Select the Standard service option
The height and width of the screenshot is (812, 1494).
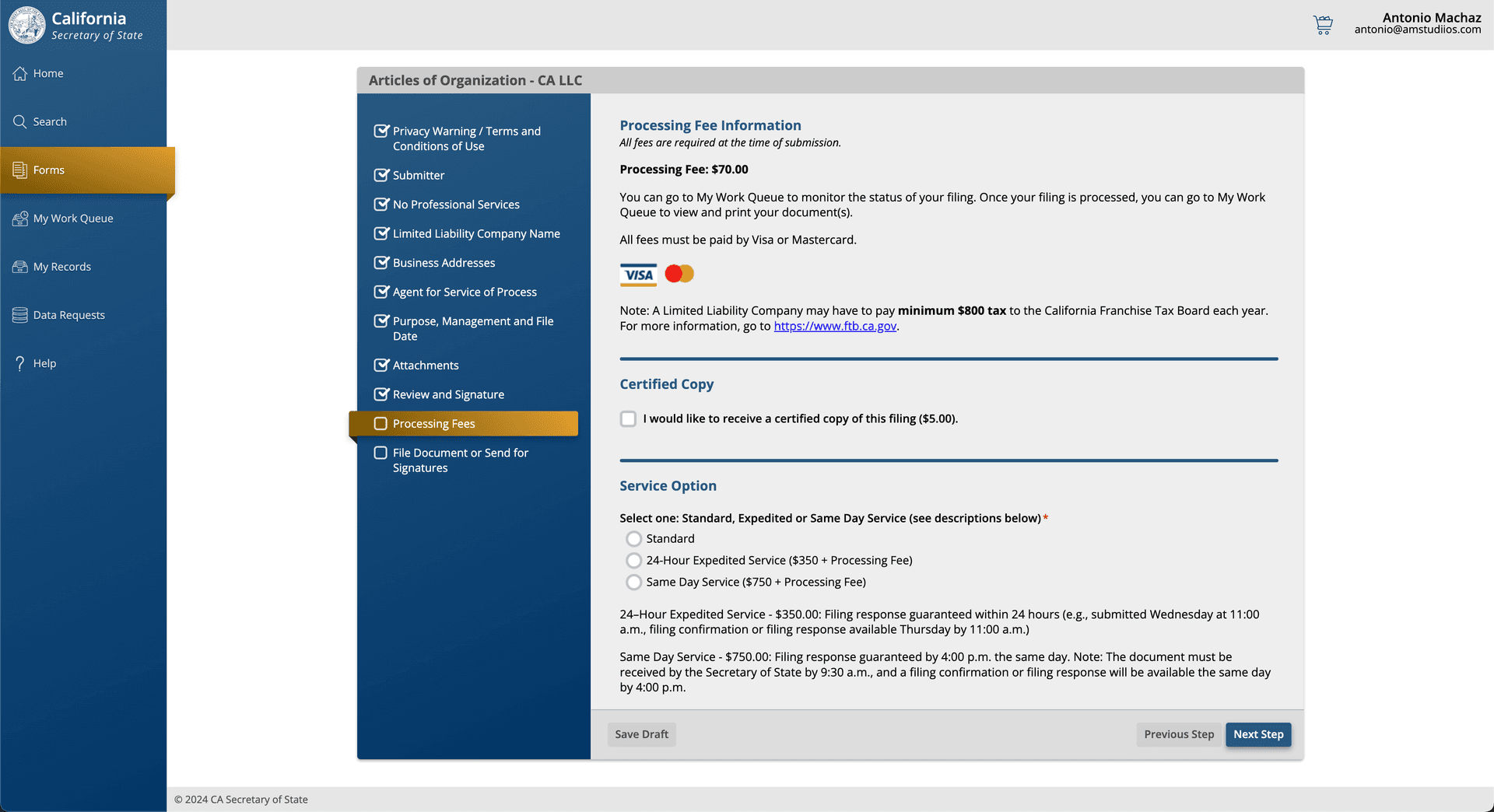(x=633, y=538)
